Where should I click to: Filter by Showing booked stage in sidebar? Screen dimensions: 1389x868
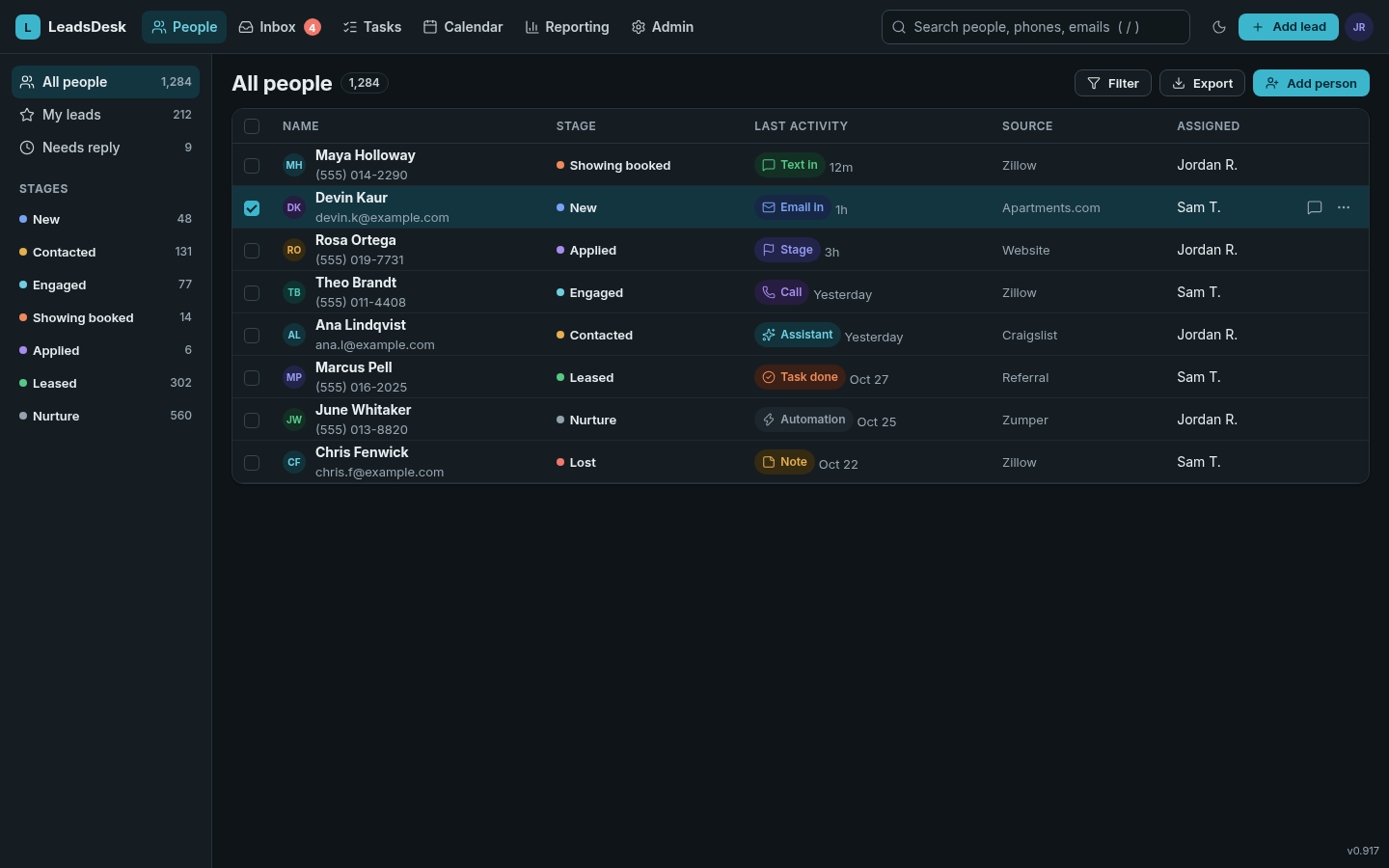point(105,317)
